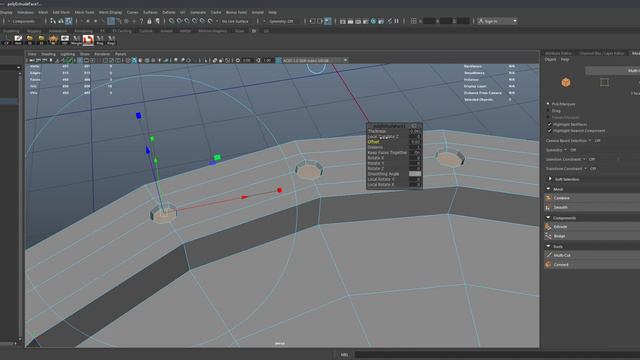Click the highlighted selection icon beside Components dropdown
Screen dimensions: 640x360
[69, 21]
